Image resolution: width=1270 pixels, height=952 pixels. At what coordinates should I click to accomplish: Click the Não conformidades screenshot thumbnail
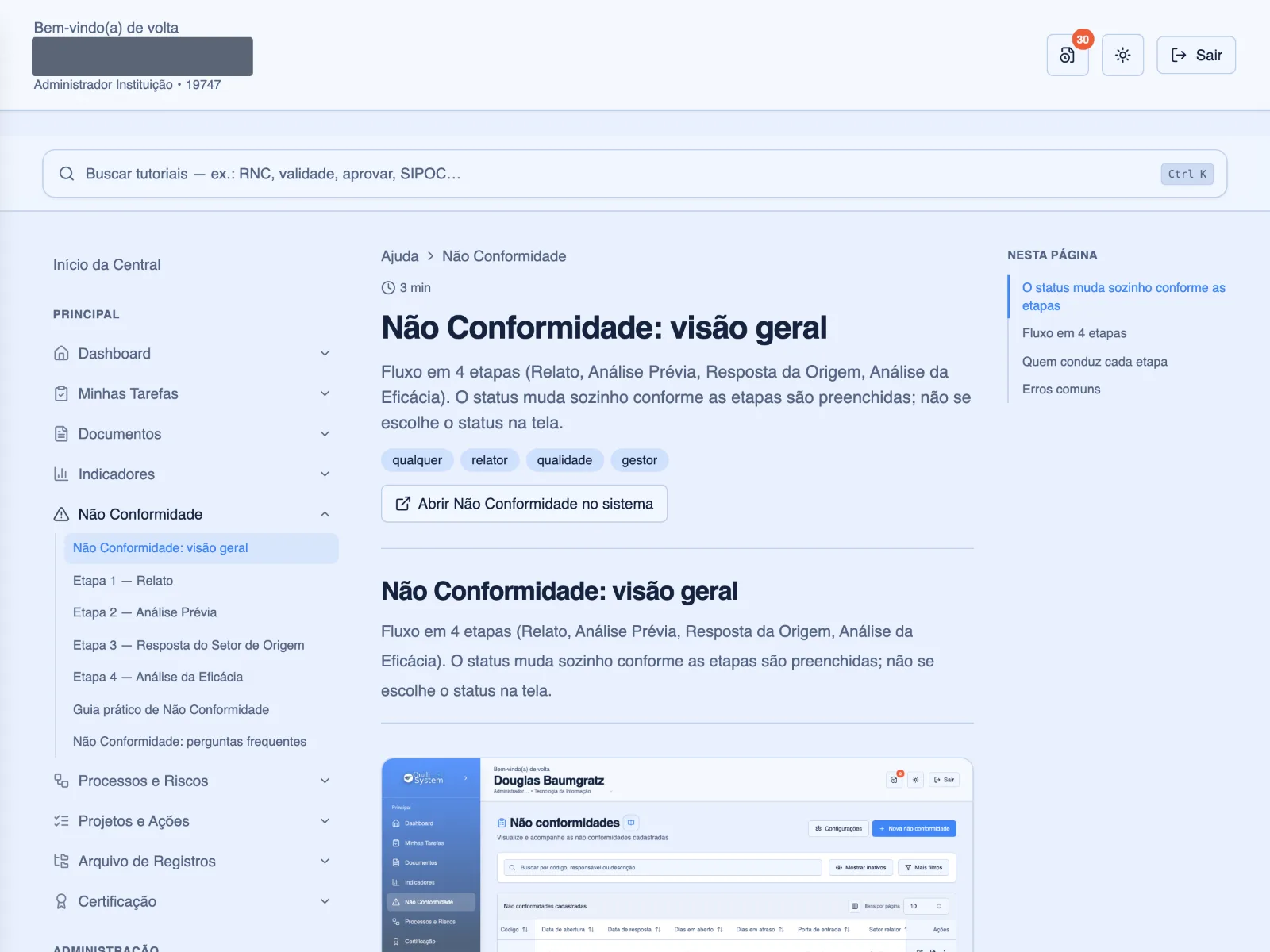[677, 855]
